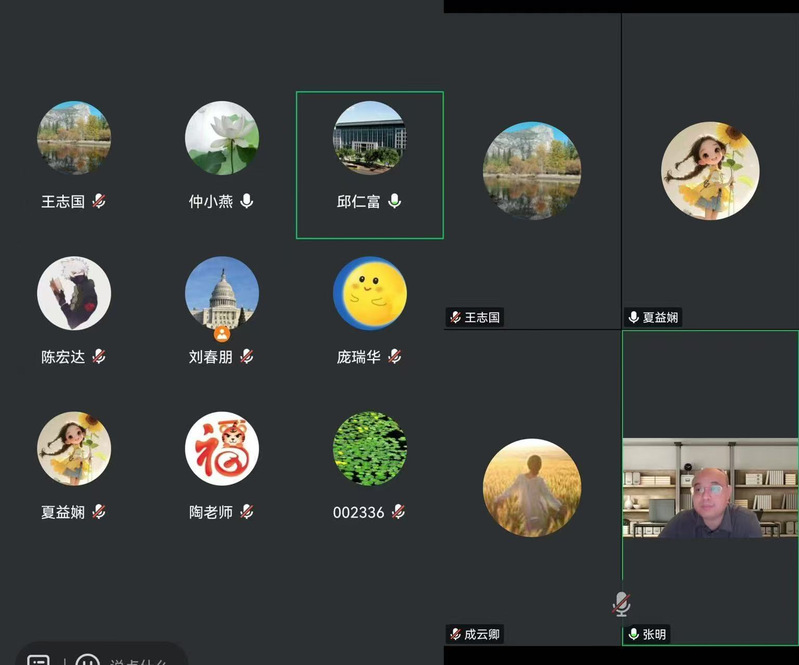Click 庞瑞华's yellow smiley avatar
This screenshot has height=665, width=799.
pyautogui.click(x=370, y=293)
